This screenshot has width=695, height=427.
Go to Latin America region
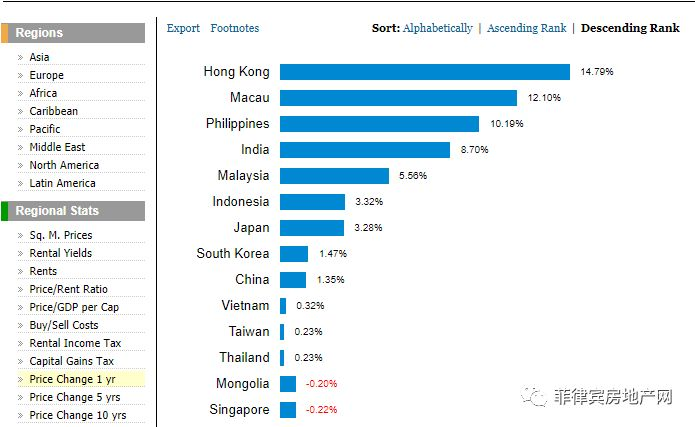coord(62,183)
